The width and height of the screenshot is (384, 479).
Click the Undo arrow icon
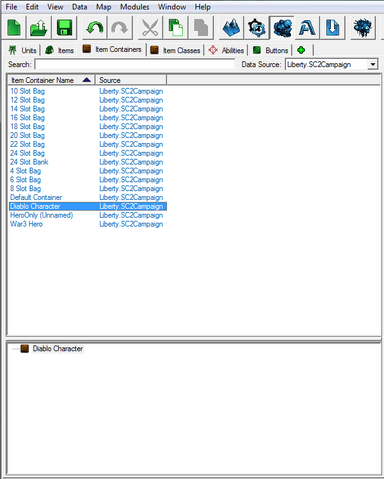(95, 28)
